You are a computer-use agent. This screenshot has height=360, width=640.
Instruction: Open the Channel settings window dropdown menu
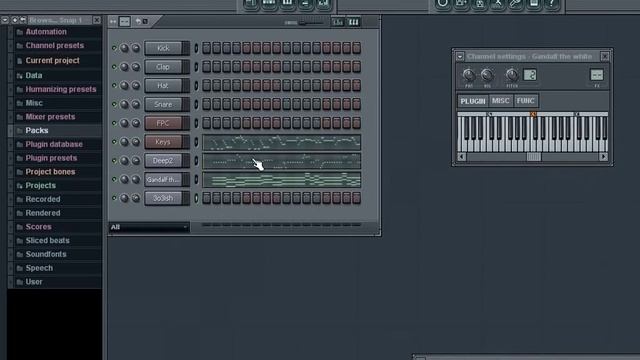pyautogui.click(x=460, y=56)
